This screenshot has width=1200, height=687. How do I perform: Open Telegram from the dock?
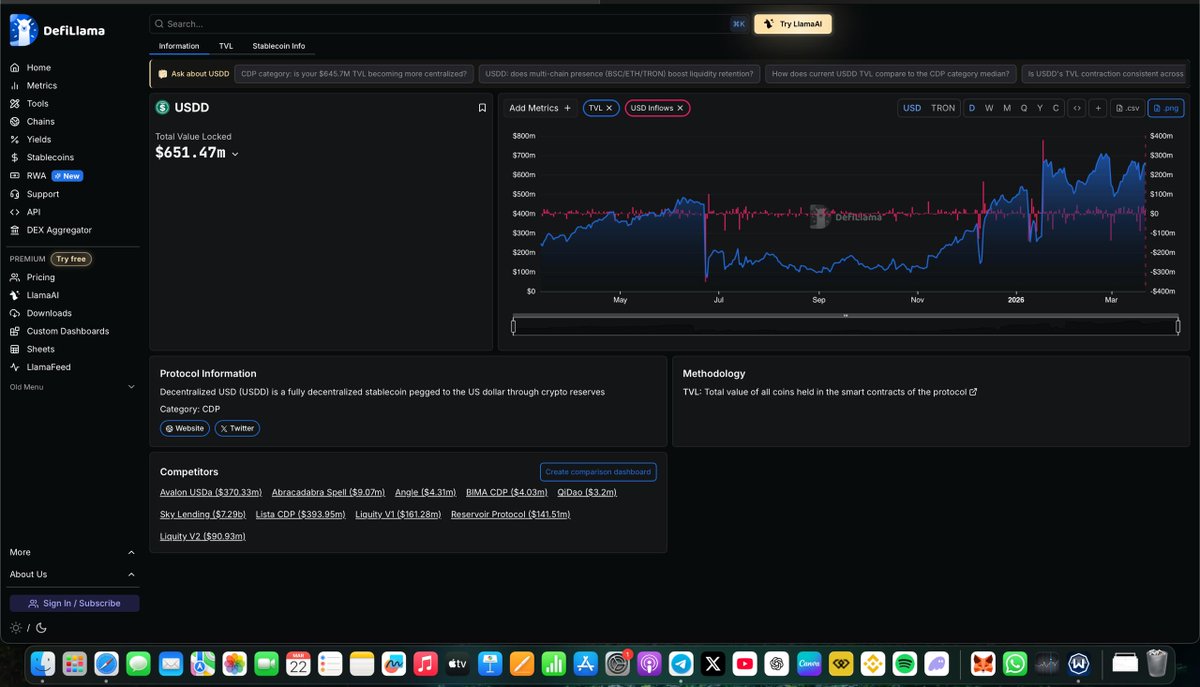tap(682, 663)
